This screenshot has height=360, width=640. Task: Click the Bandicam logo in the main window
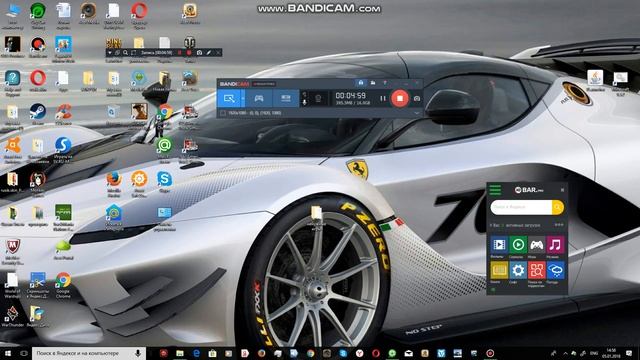(x=234, y=84)
